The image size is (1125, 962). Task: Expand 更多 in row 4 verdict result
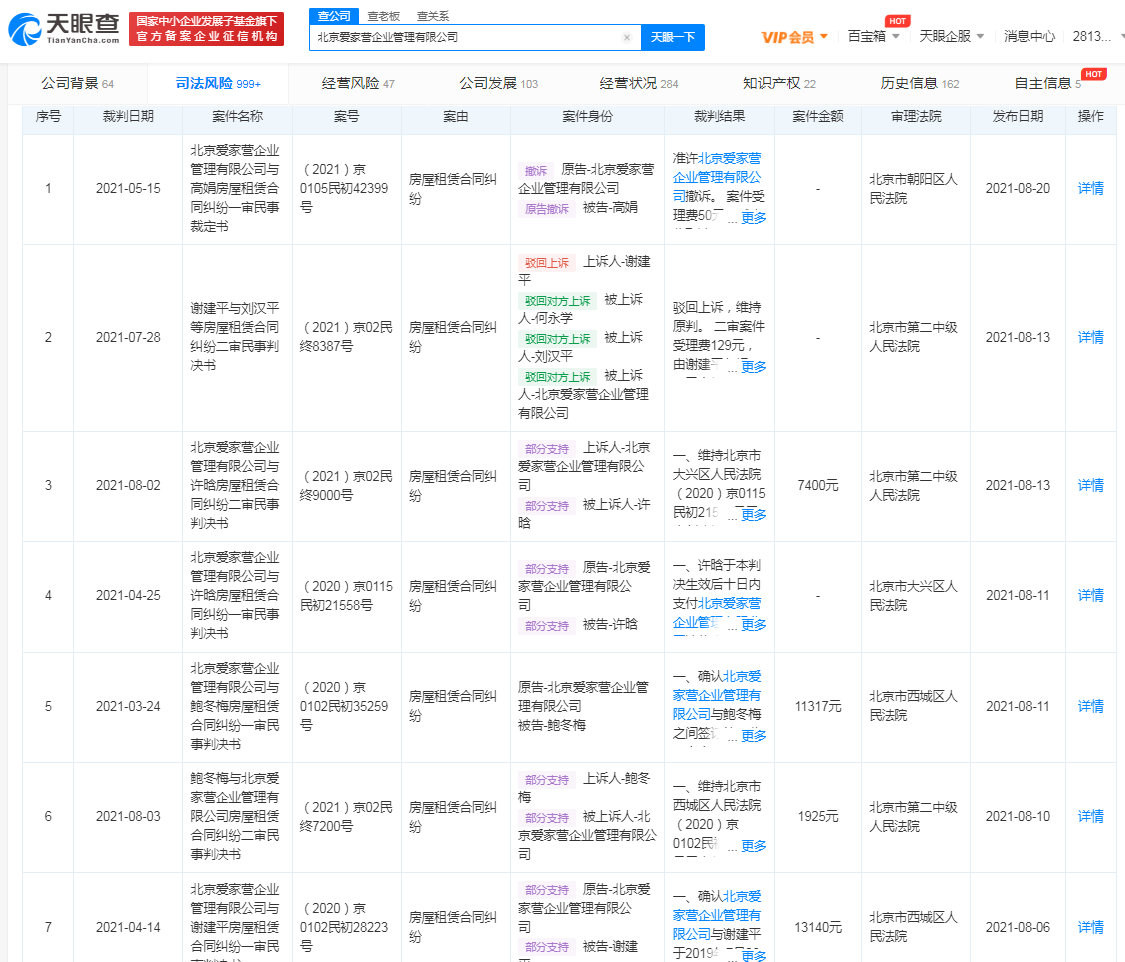tap(753, 624)
